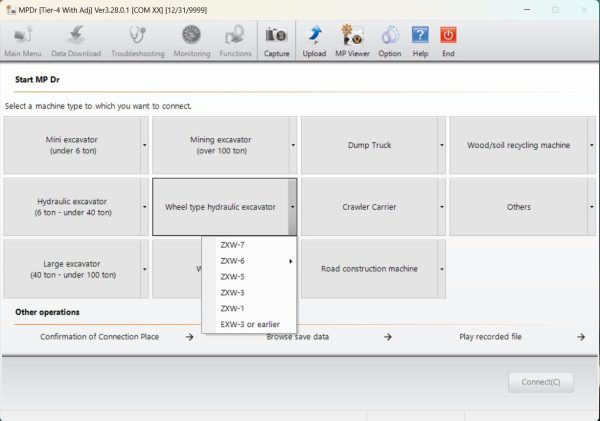Viewport: 600px width, 421px height.
Task: Open the Troubleshooting stethoscope icon
Action: [x=138, y=41]
